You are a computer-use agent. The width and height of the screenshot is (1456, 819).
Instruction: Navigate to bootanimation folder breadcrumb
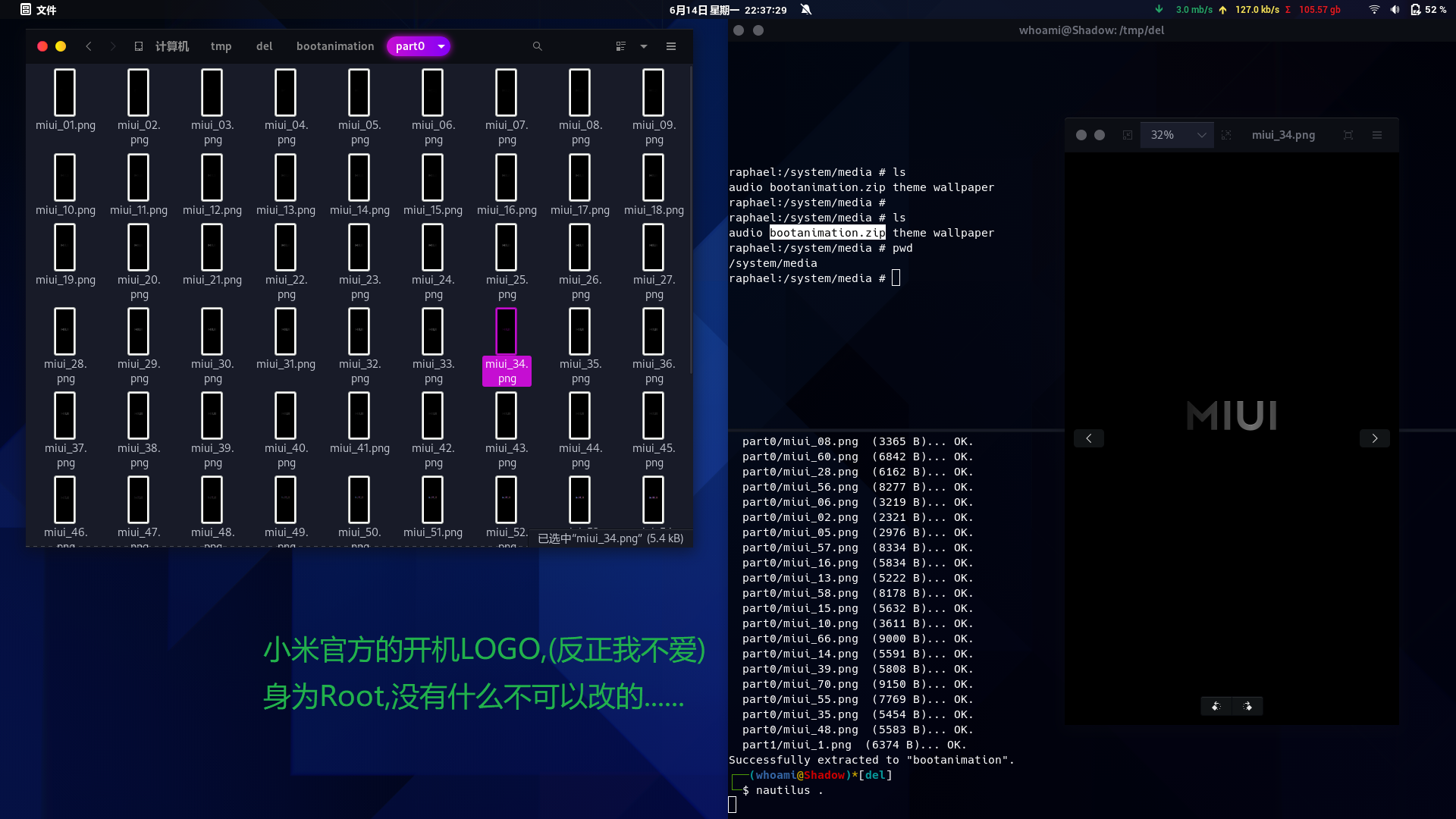tap(335, 46)
